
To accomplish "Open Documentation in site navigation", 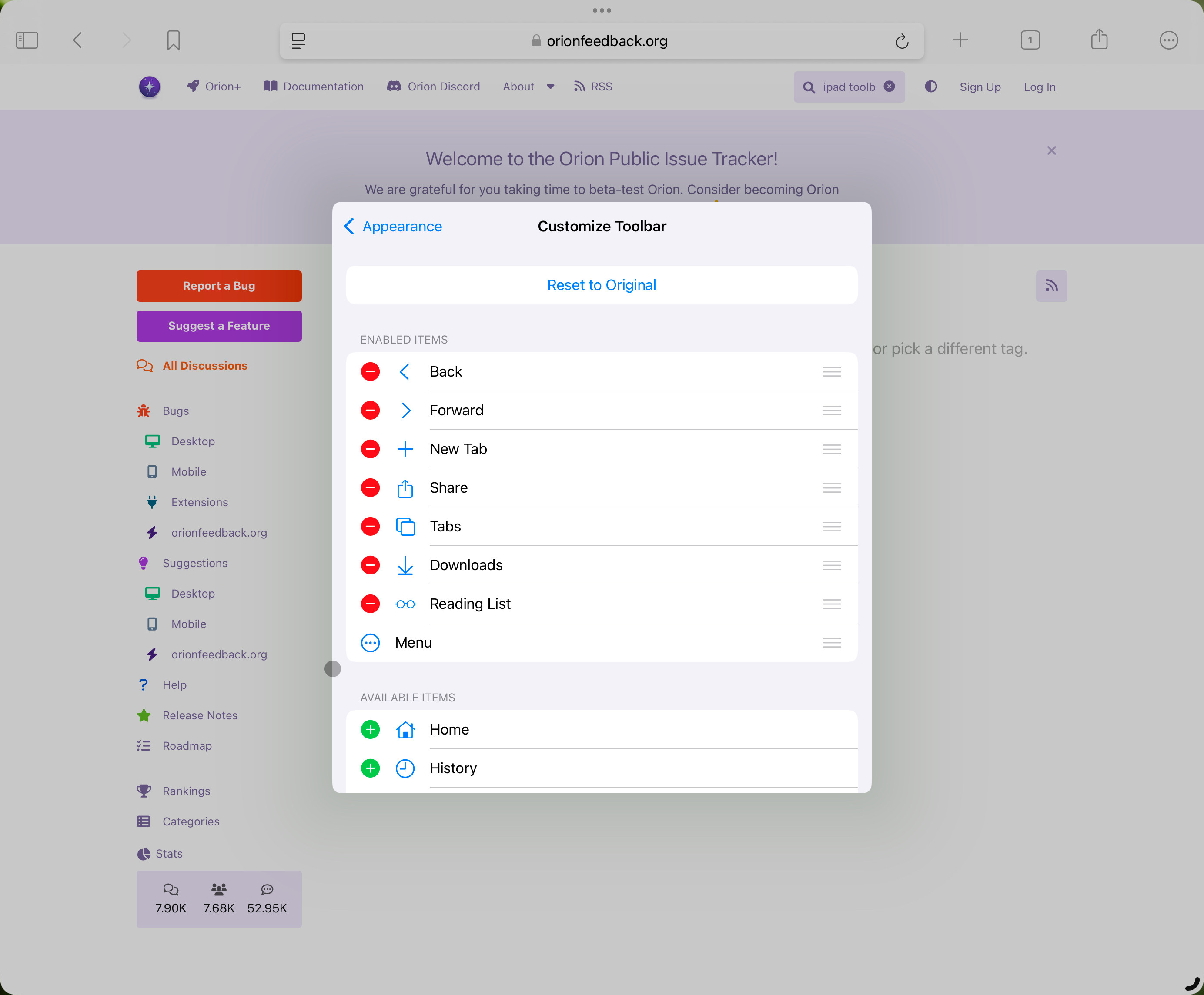I will point(314,87).
